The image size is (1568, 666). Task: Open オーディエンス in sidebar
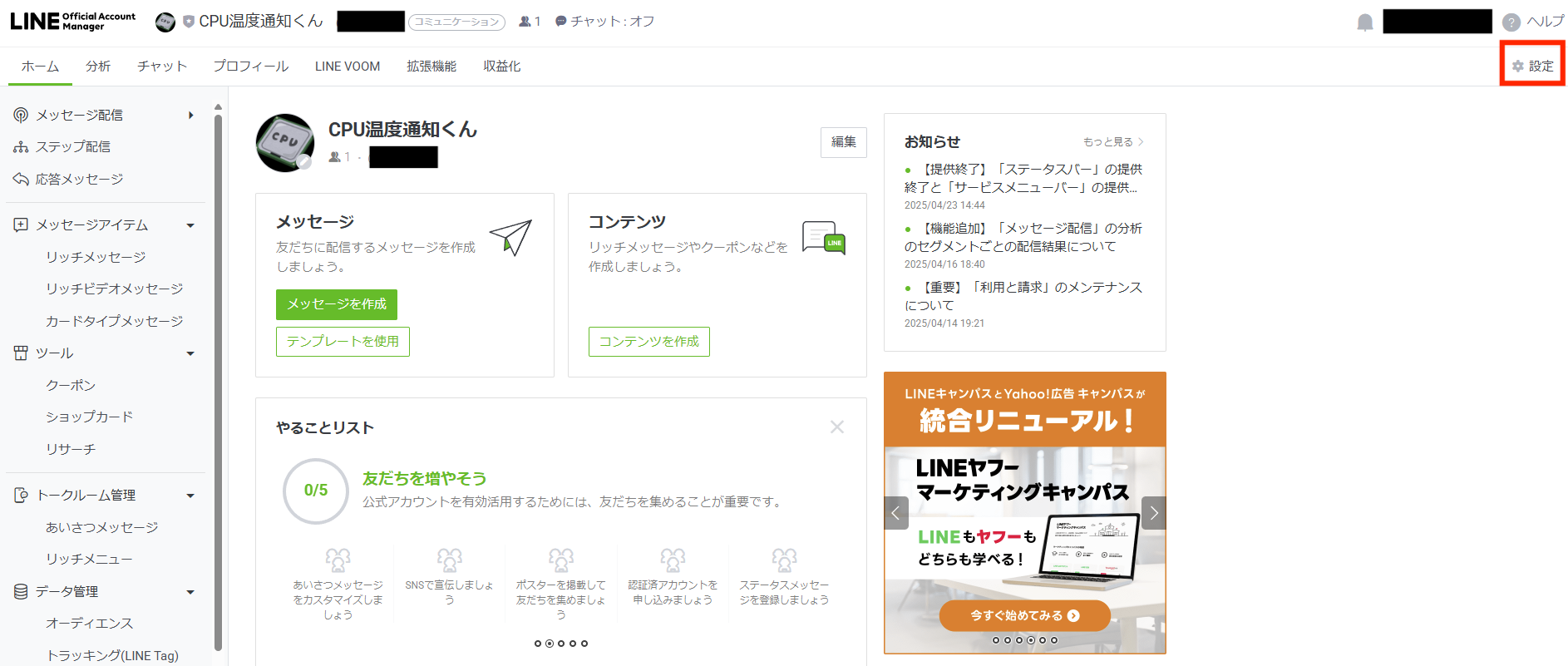pyautogui.click(x=89, y=623)
